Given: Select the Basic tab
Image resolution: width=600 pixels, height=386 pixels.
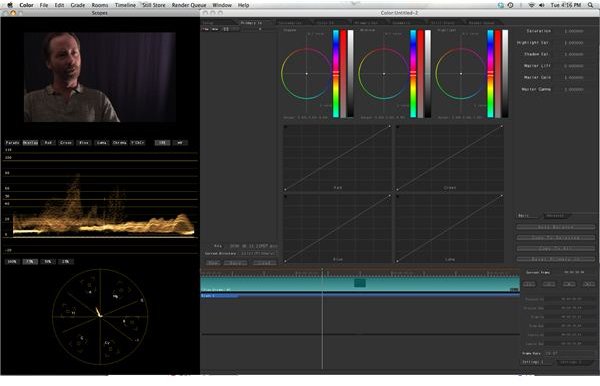Looking at the screenshot, I should (528, 216).
